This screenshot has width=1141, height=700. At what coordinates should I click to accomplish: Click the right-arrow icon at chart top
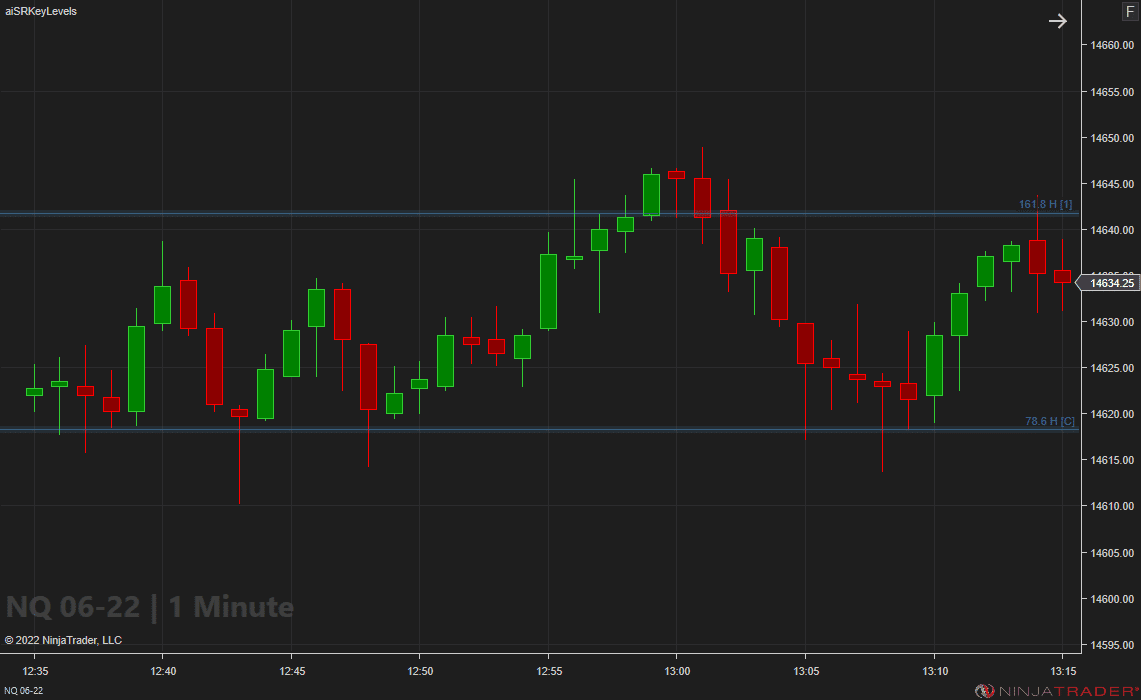1057,21
